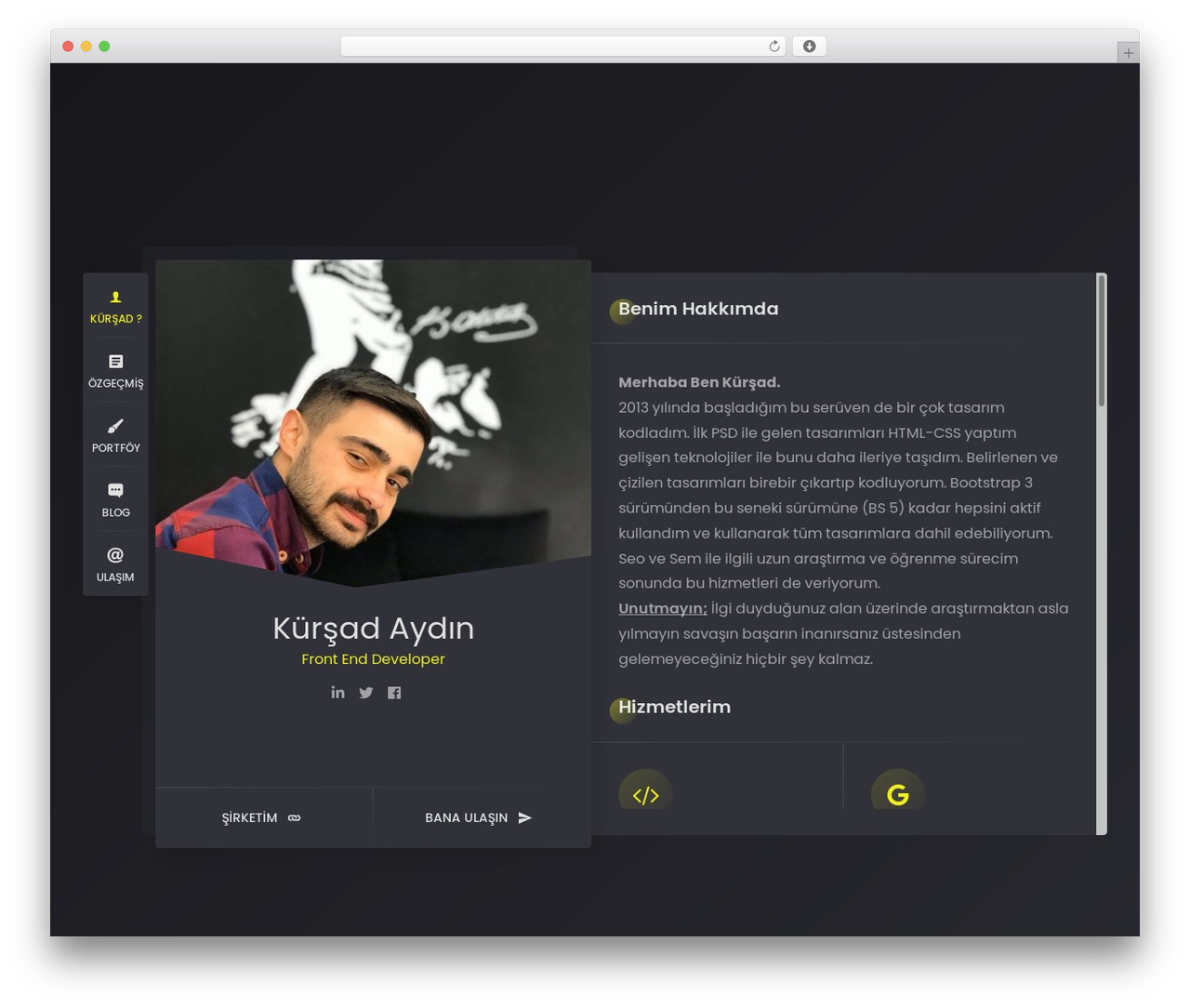
Task: Focus the browser address bar
Action: tap(562, 46)
